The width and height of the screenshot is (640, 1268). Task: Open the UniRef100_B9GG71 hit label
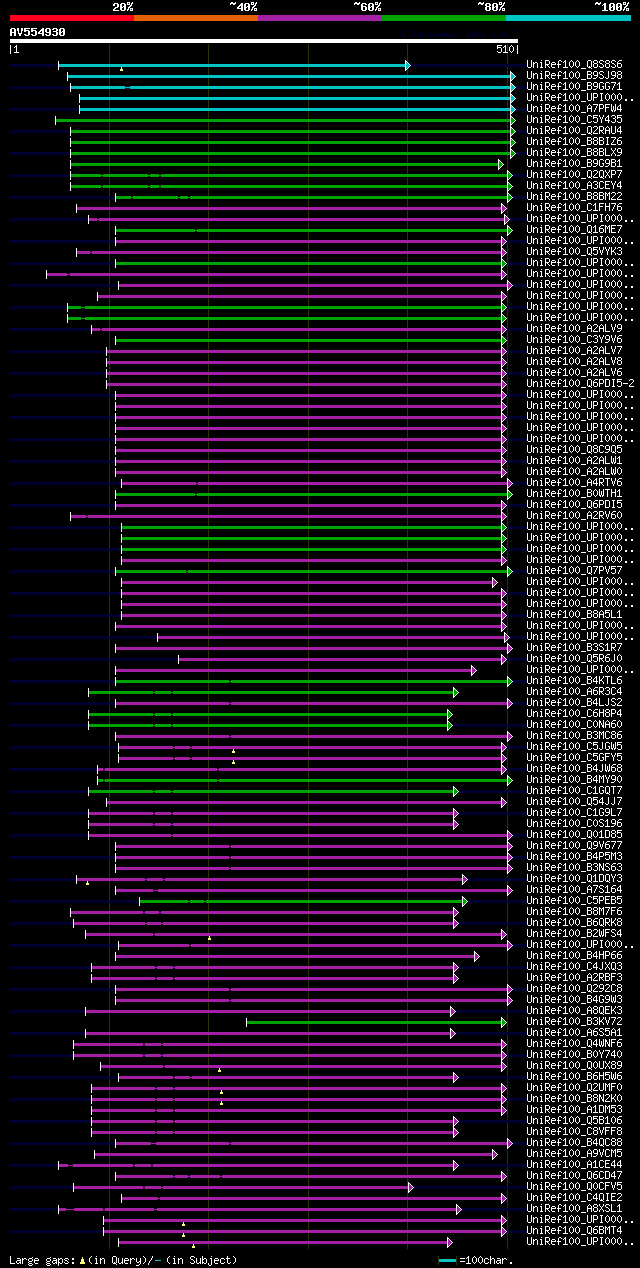[575, 87]
